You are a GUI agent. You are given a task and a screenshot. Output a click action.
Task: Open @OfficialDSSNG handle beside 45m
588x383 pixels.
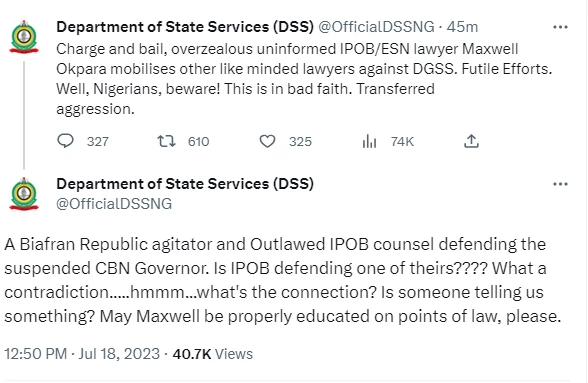point(376,27)
